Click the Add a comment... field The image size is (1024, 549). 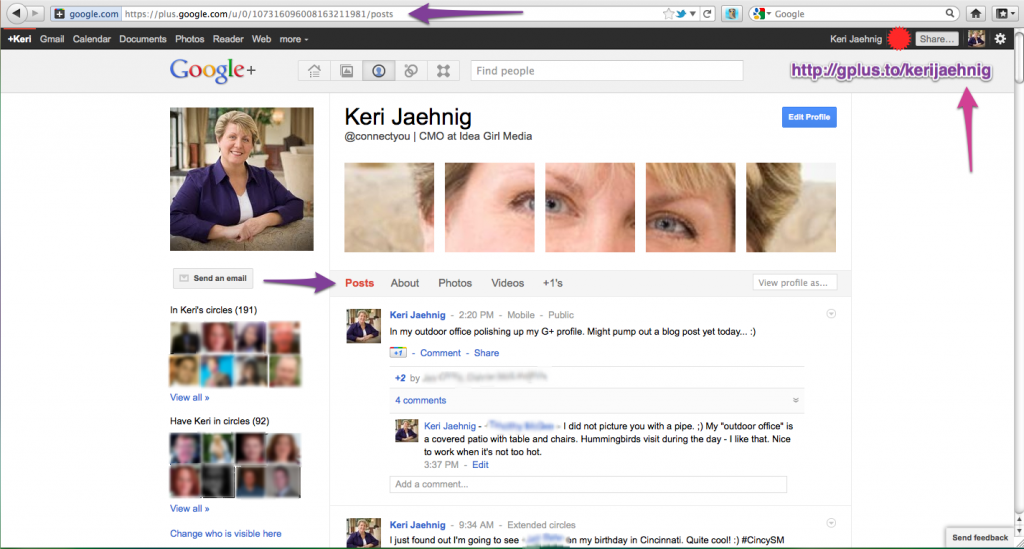(588, 484)
